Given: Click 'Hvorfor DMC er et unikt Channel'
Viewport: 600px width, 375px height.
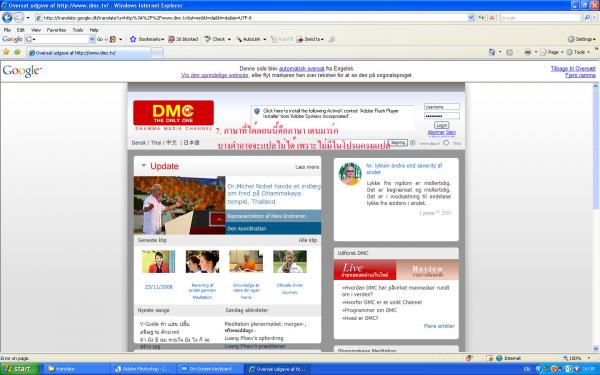Looking at the screenshot, I should 382,302.
